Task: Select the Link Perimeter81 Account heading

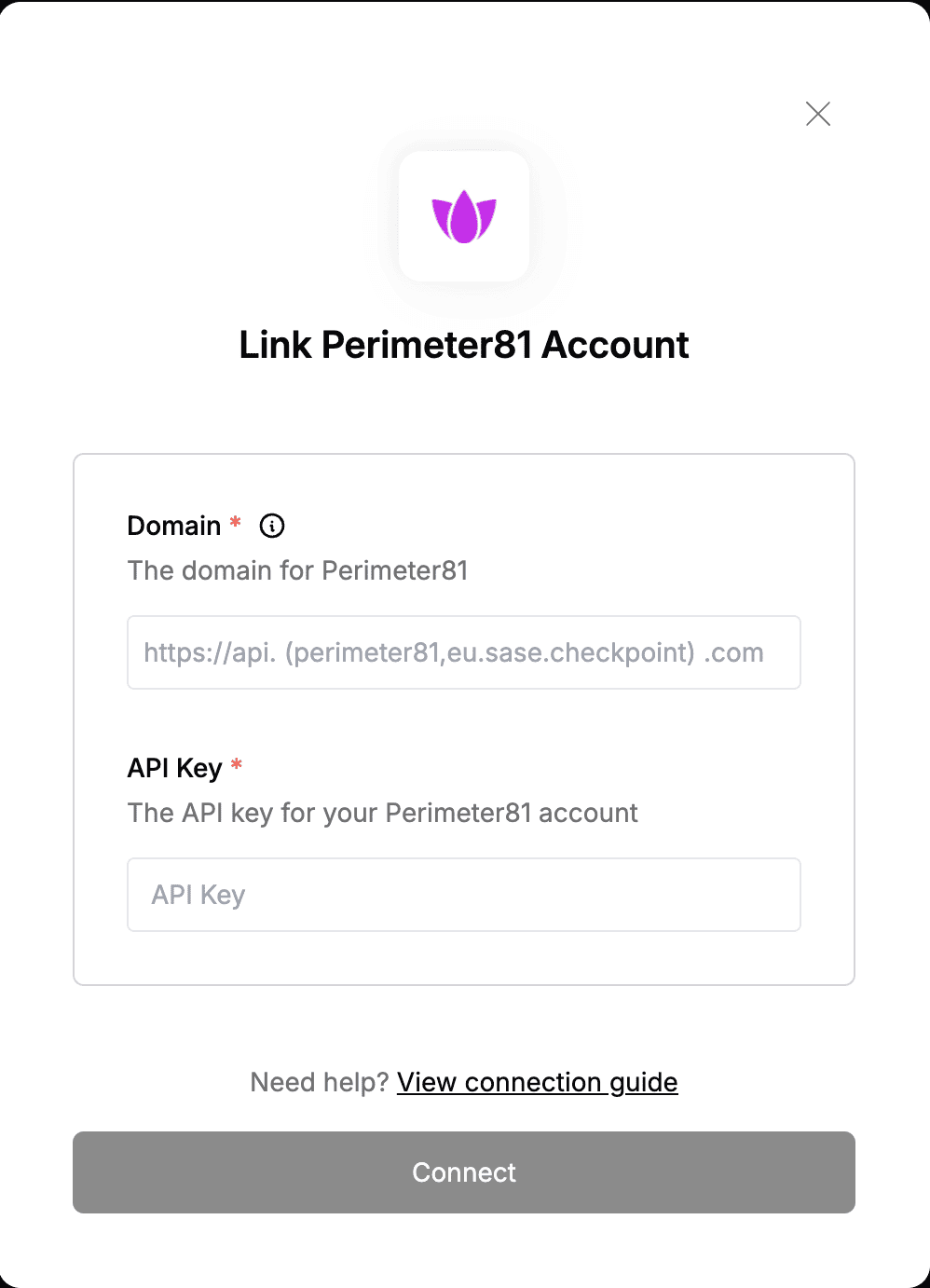Action: [x=464, y=345]
